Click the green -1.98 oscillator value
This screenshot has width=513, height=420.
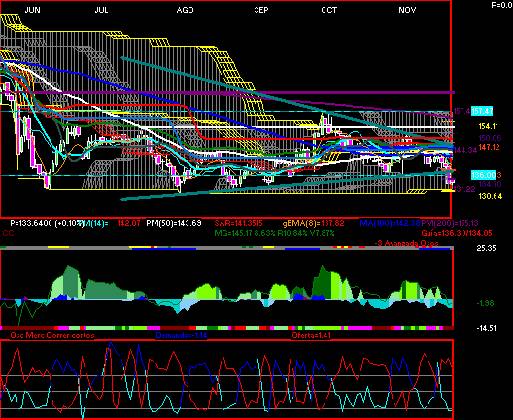pyautogui.click(x=485, y=303)
